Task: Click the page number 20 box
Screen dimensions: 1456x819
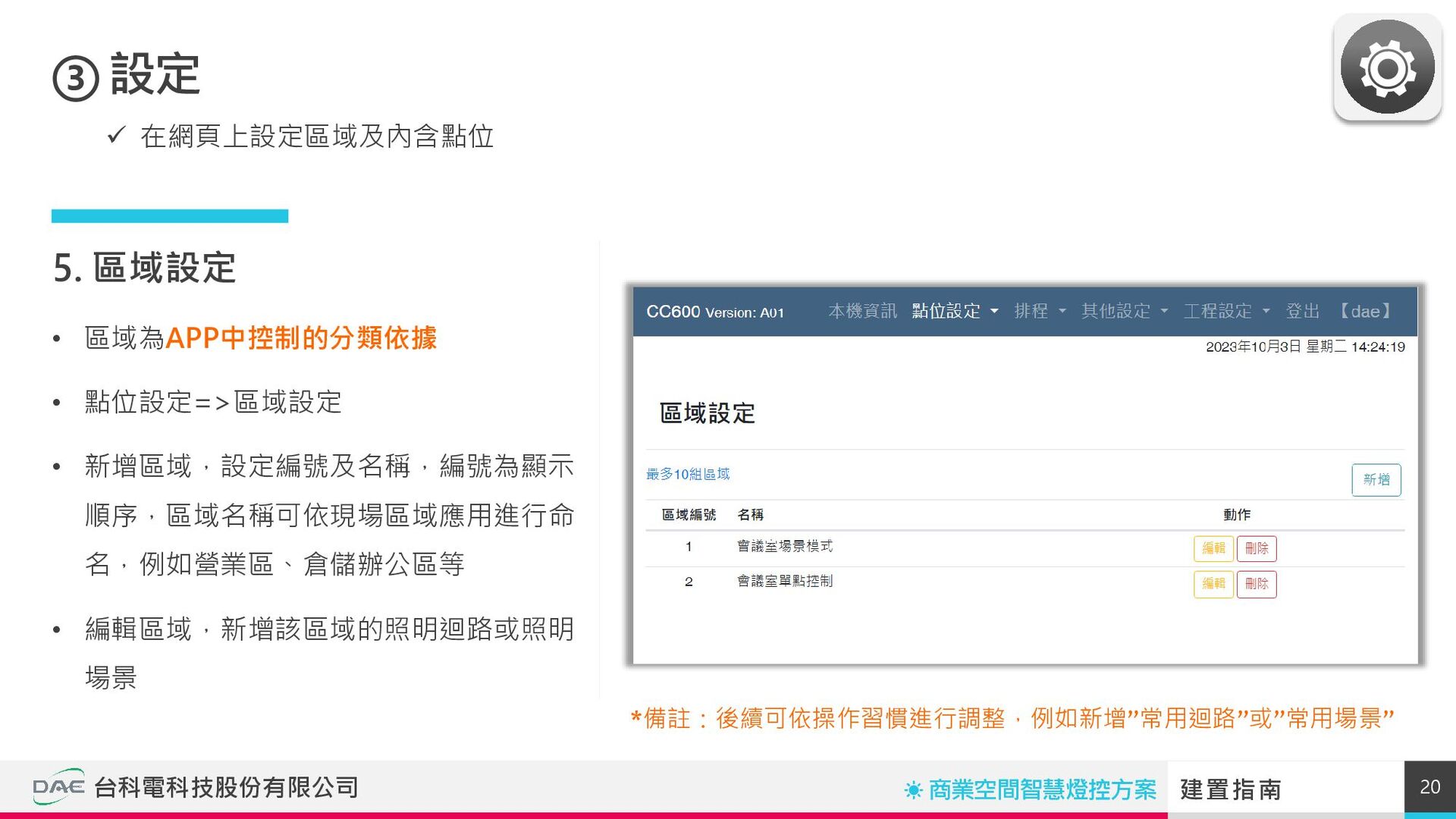Action: 1429,787
